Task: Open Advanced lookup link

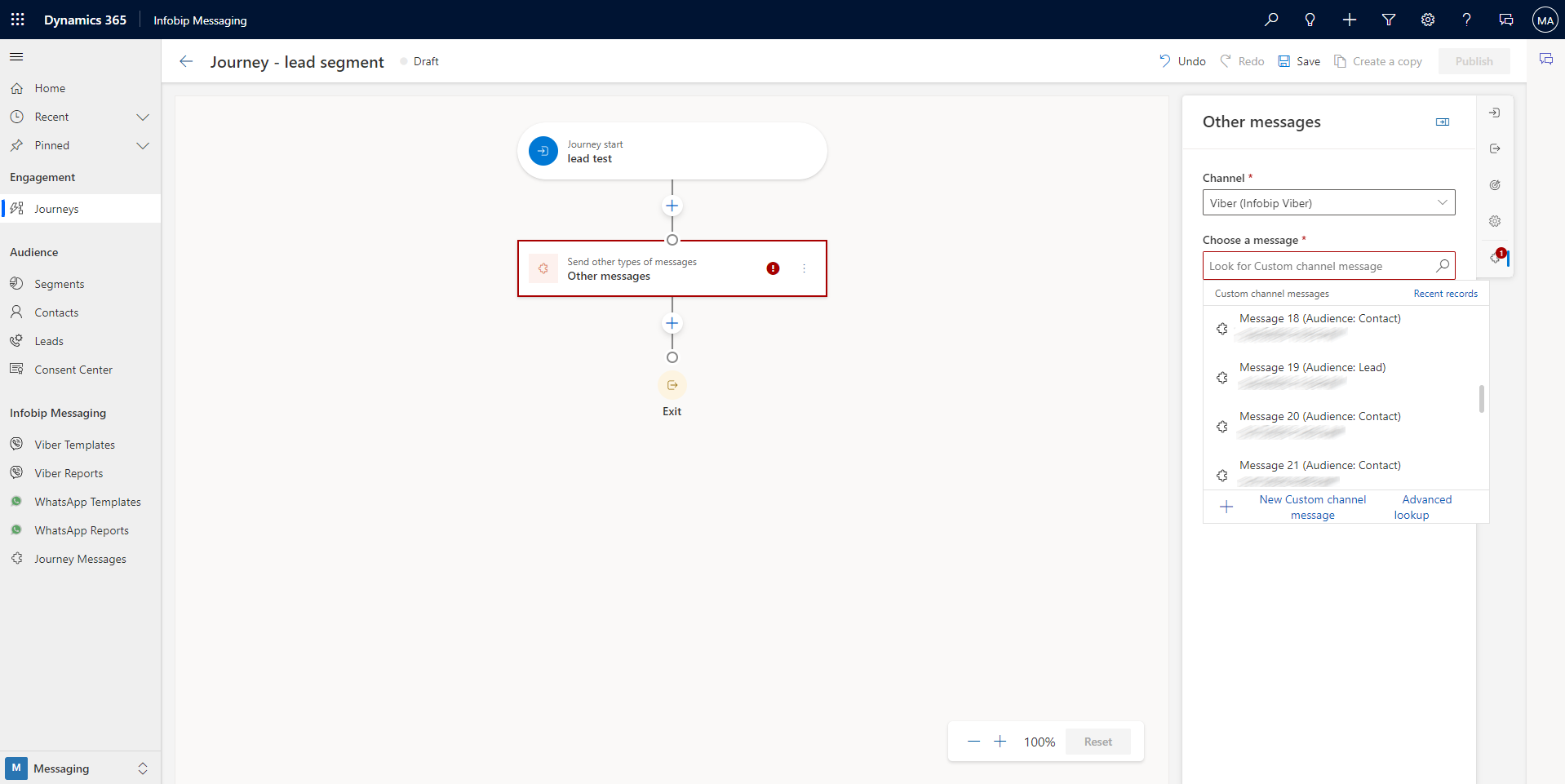Action: click(1423, 507)
